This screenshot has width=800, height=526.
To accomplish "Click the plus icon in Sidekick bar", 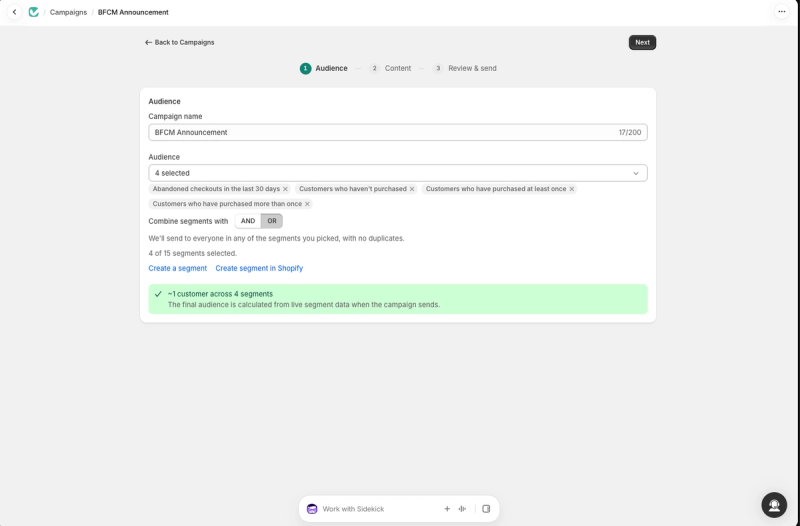I will coord(447,509).
